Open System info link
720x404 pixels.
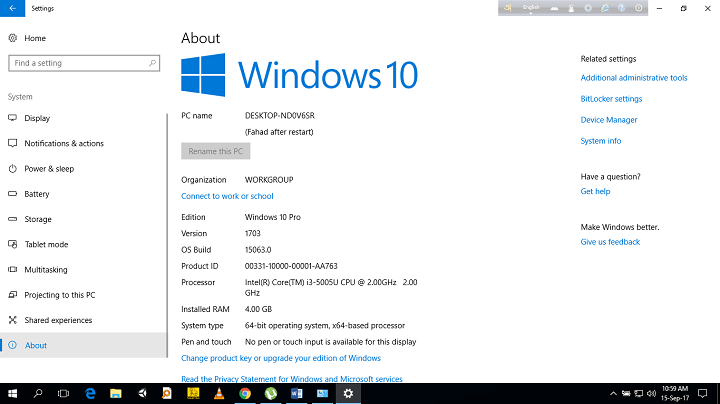[x=601, y=141]
